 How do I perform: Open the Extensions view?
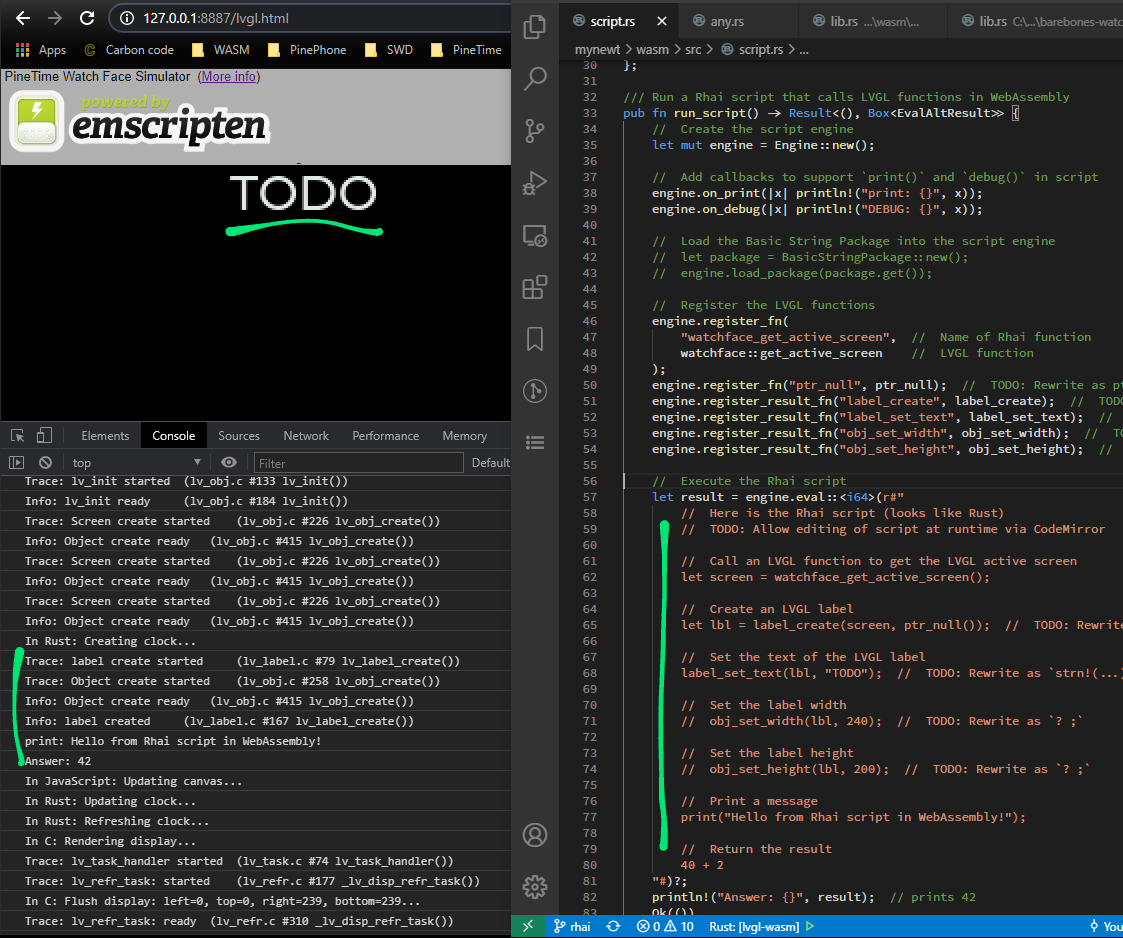535,287
